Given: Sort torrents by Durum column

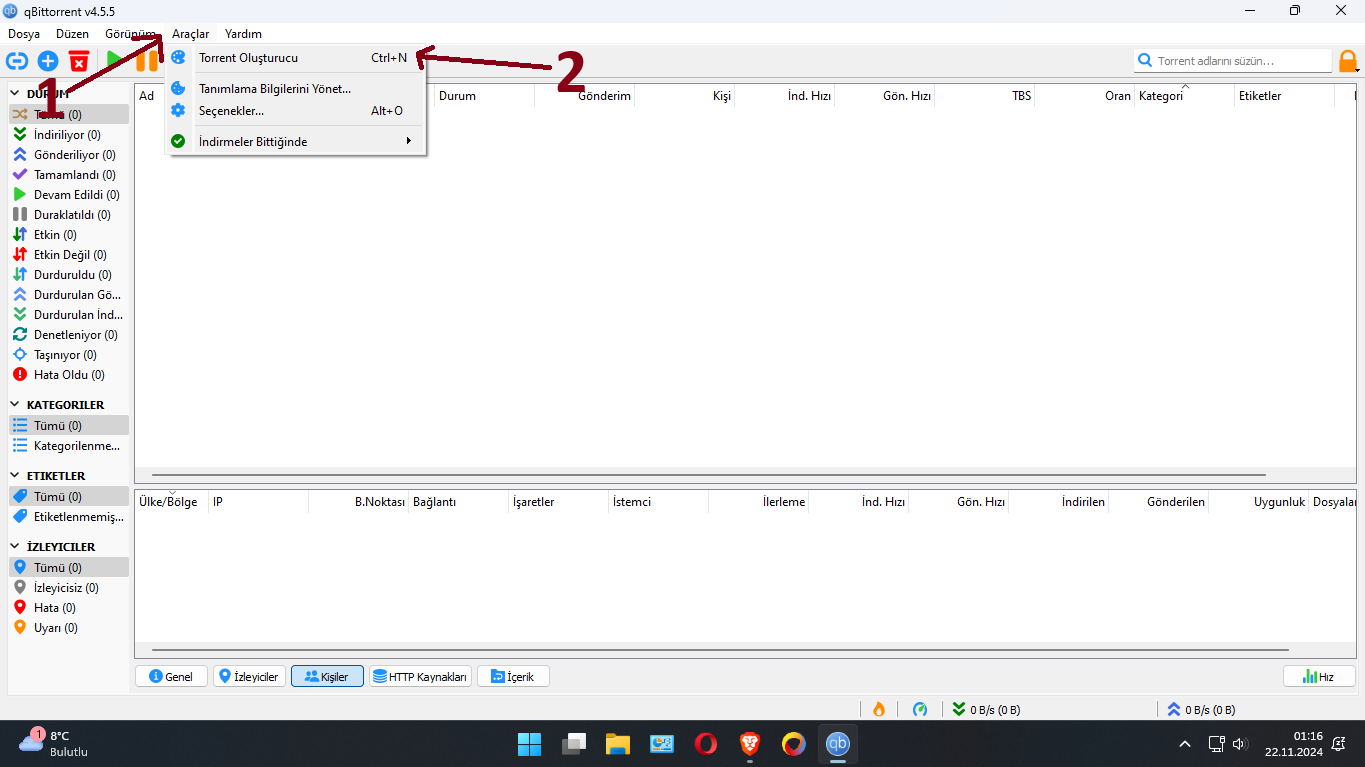Looking at the screenshot, I should coord(484,96).
